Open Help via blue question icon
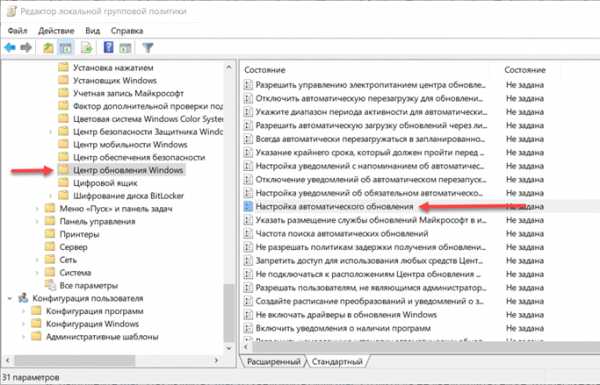The image size is (600, 385). point(109,47)
